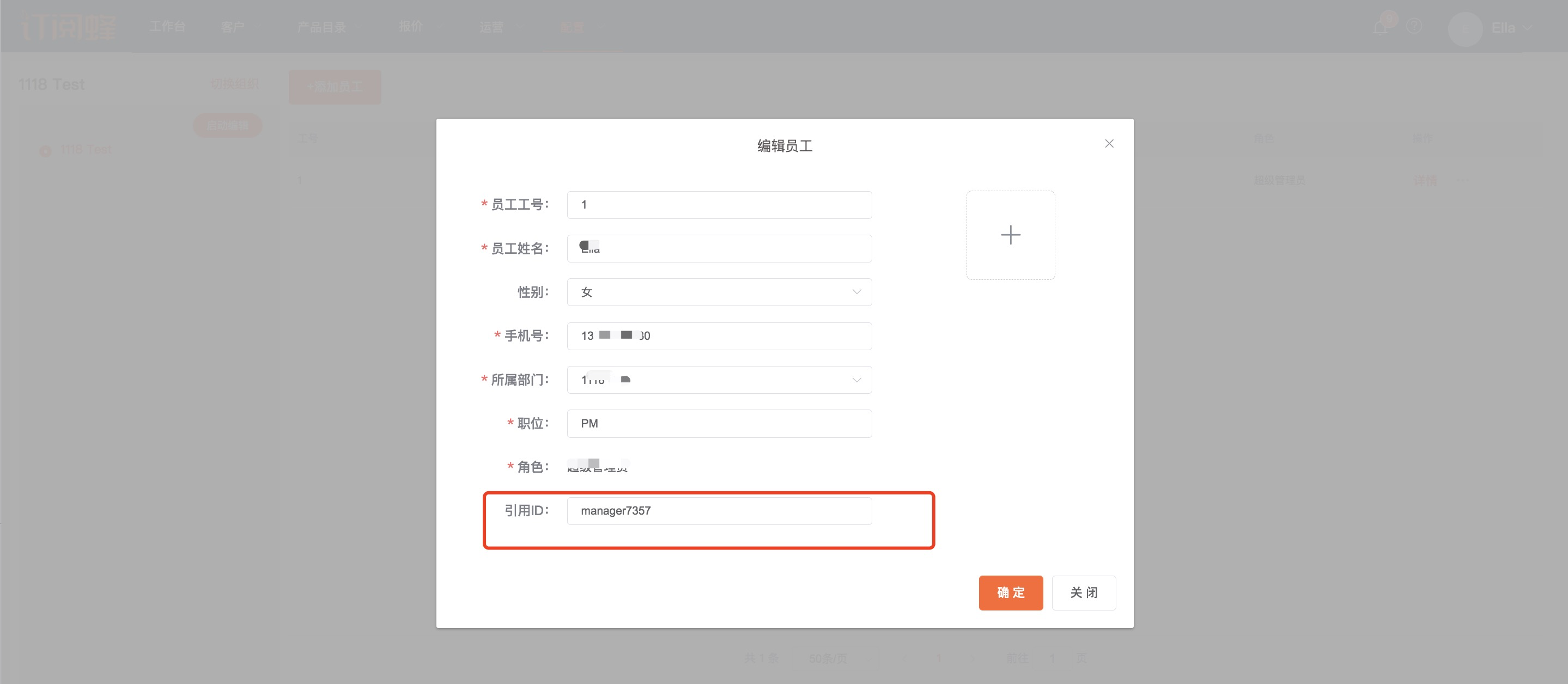Screen dimensions: 1568x684
Task: Open the Ella account dropdown menu
Action: pos(1511,28)
